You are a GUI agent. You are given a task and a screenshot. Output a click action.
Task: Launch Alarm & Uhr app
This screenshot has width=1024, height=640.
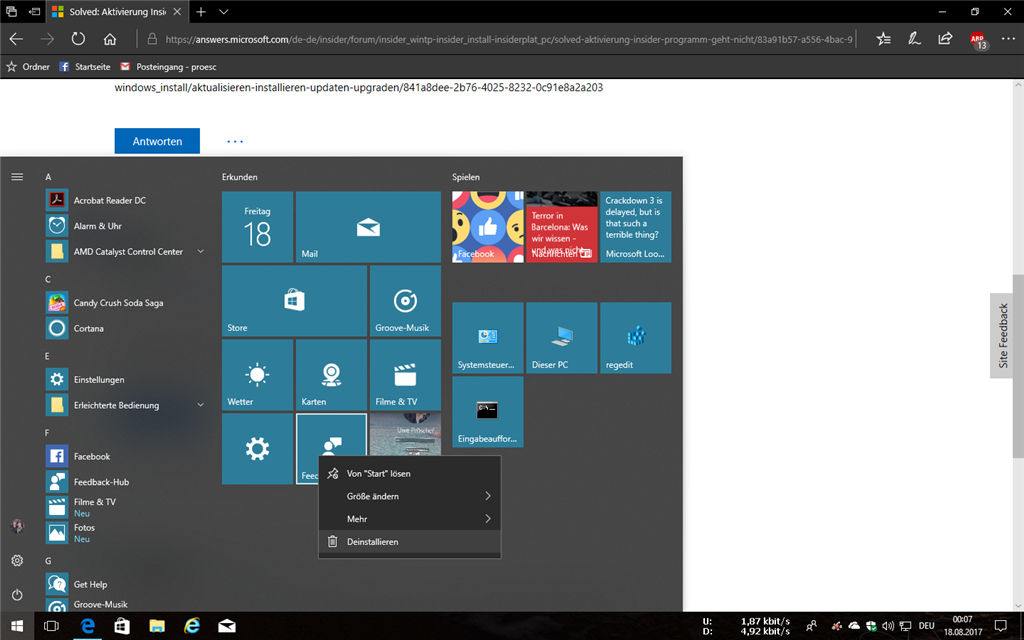coord(124,226)
